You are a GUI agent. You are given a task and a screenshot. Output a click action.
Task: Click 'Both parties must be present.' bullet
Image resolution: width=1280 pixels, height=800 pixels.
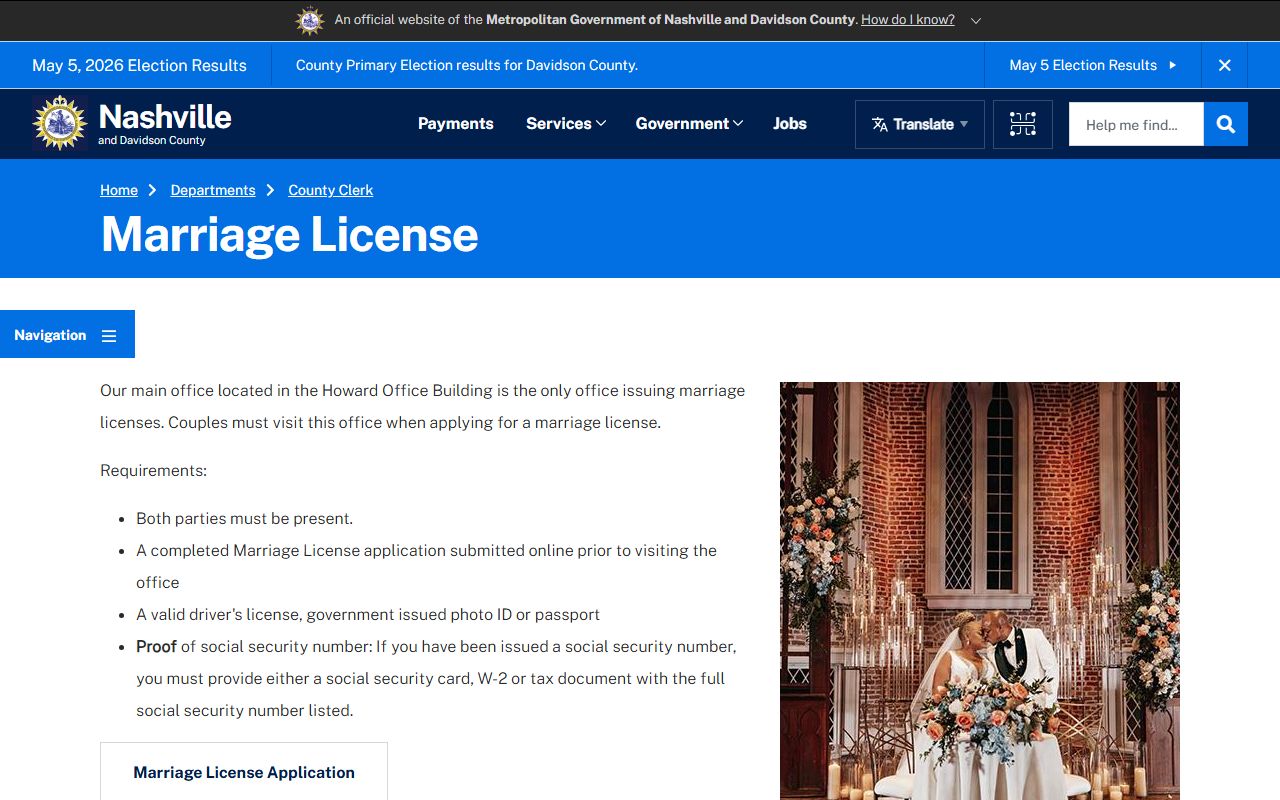click(245, 518)
